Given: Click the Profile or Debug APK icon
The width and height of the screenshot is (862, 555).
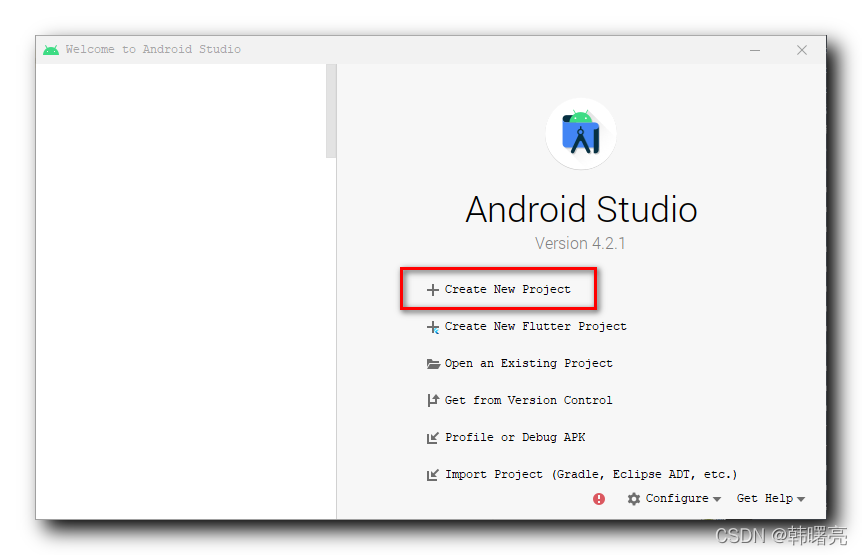Looking at the screenshot, I should pos(433,438).
